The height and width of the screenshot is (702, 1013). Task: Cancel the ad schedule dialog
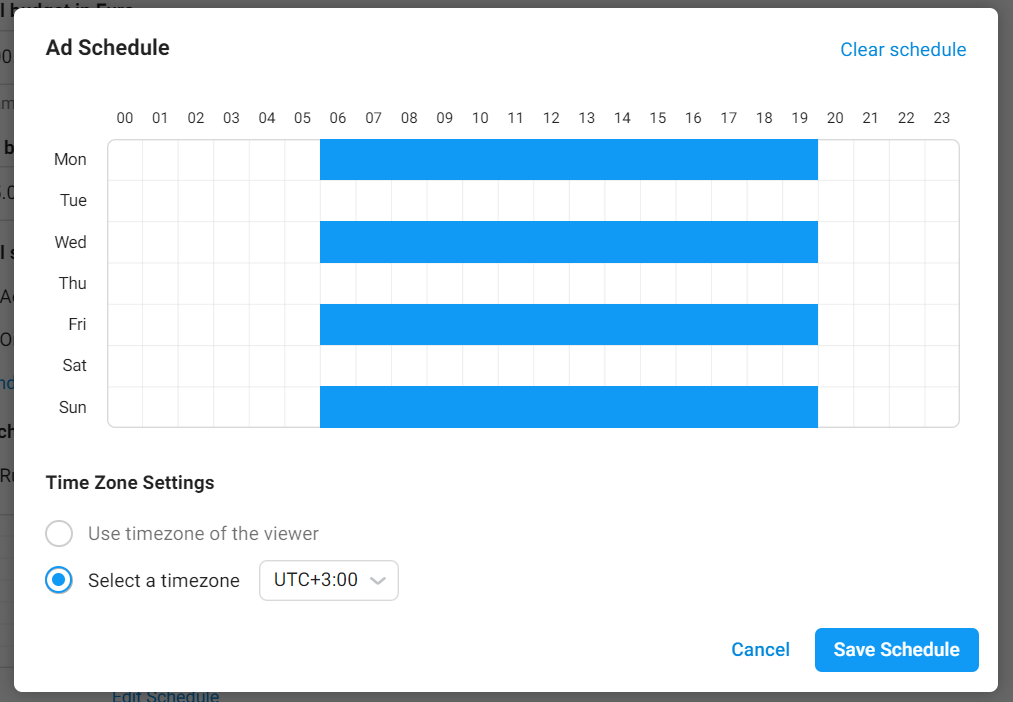[x=760, y=650]
